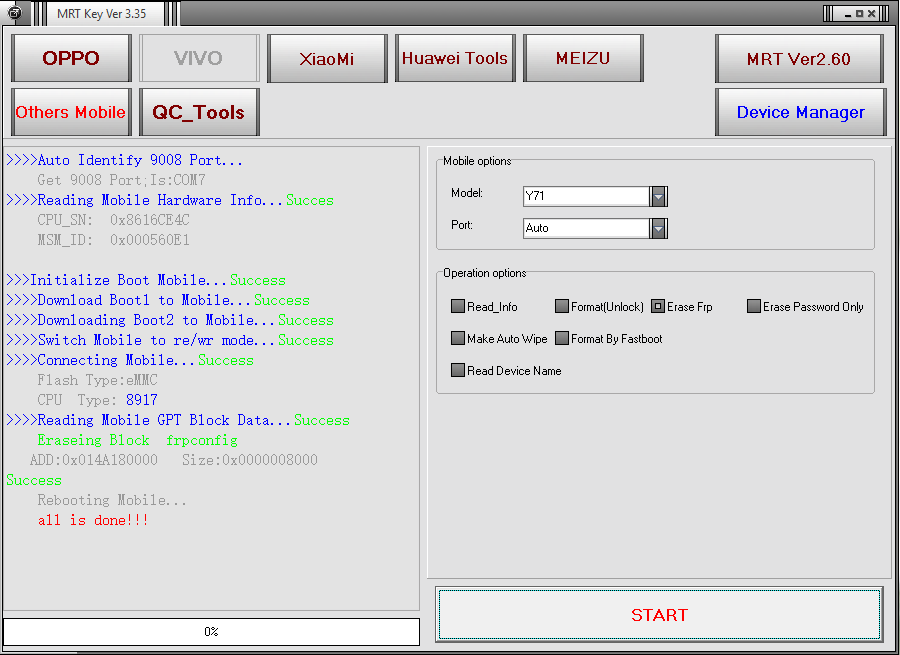Click 'Downloading Boot2 to Mobile' log line
This screenshot has width=900, height=655.
[x=170, y=320]
